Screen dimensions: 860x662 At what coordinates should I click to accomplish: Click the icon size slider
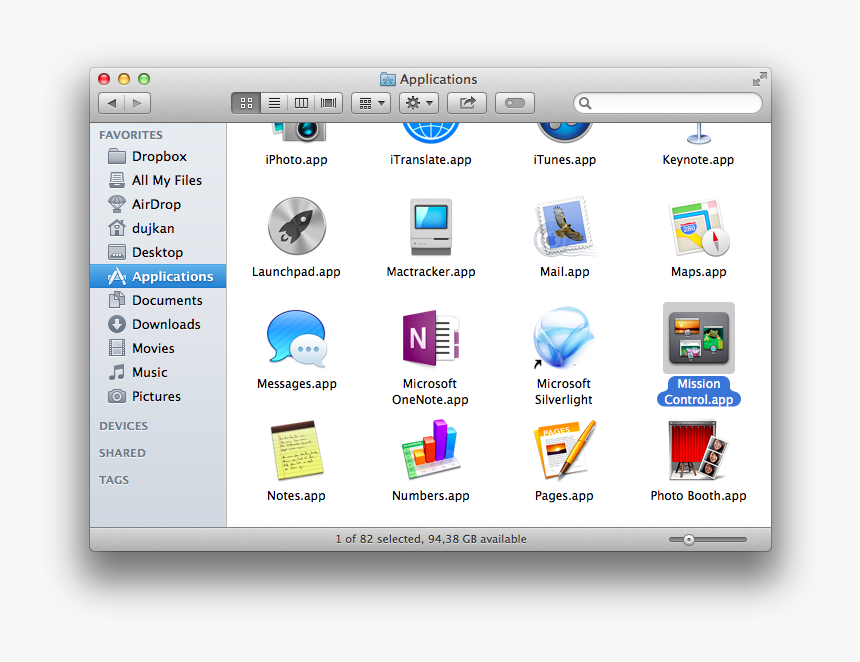[708, 540]
